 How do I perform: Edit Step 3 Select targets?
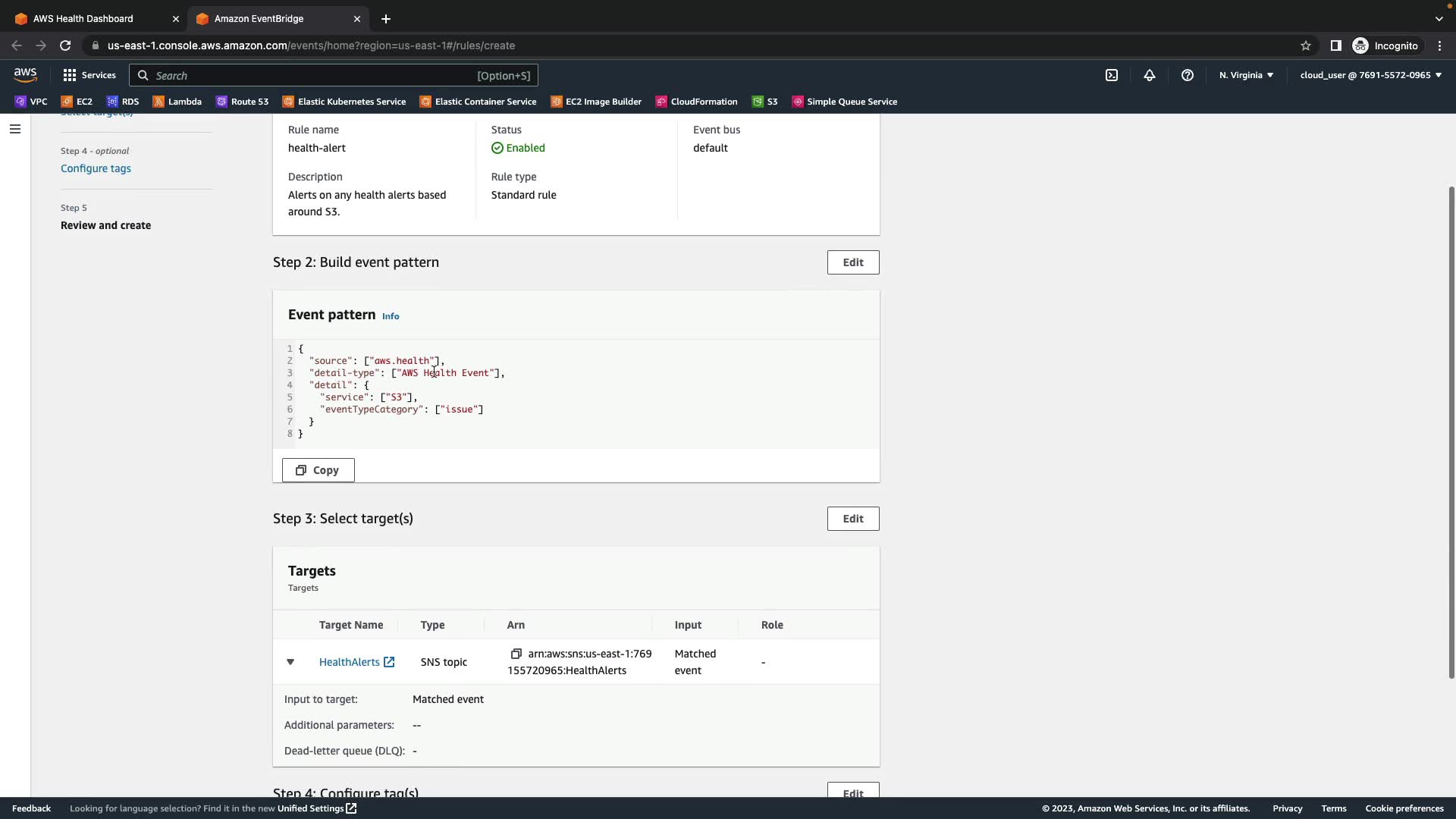click(x=852, y=519)
